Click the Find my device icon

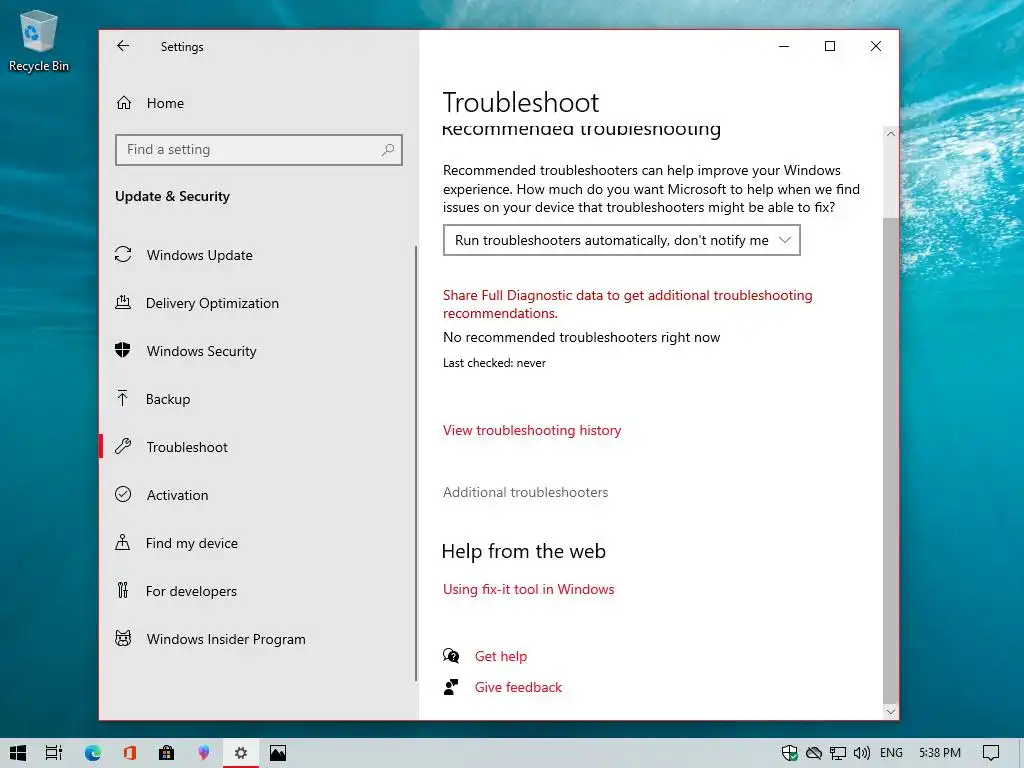123,542
